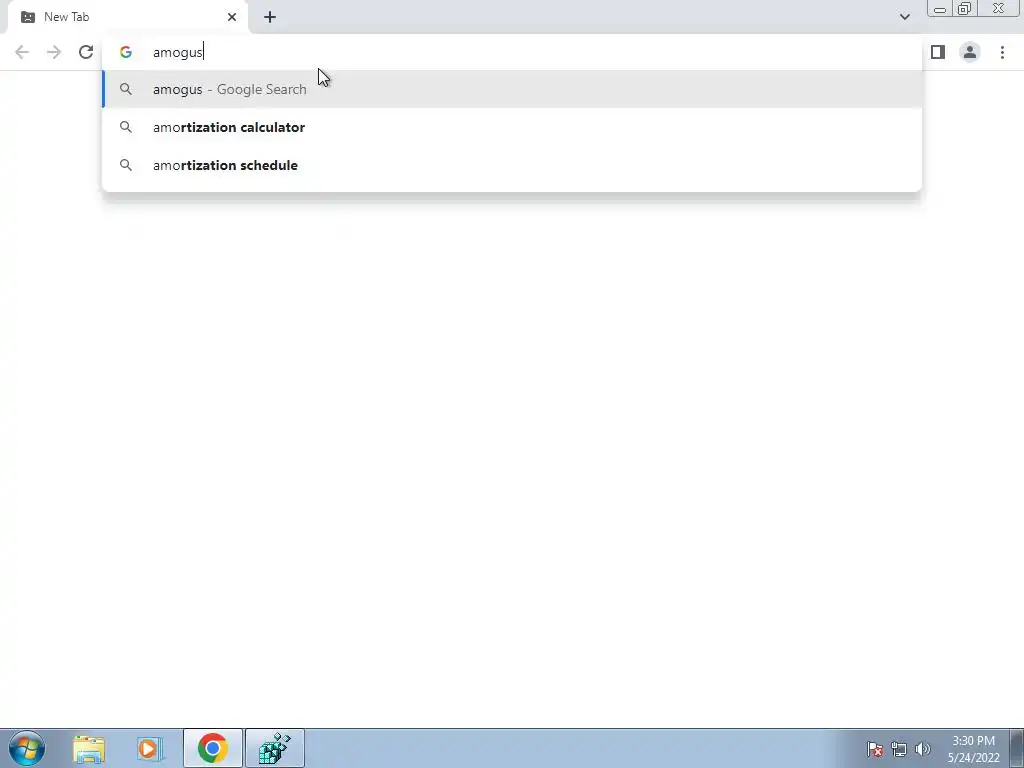Click the browser back arrow
1024x768 pixels.
(x=22, y=52)
